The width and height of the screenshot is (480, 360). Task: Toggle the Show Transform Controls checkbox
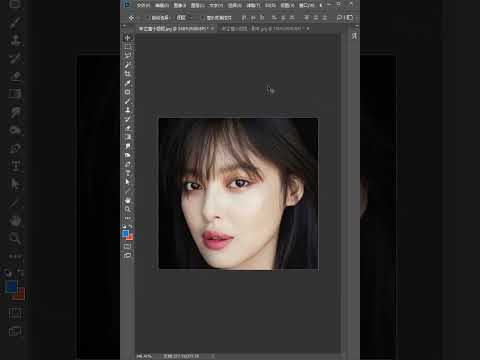[x=203, y=18]
